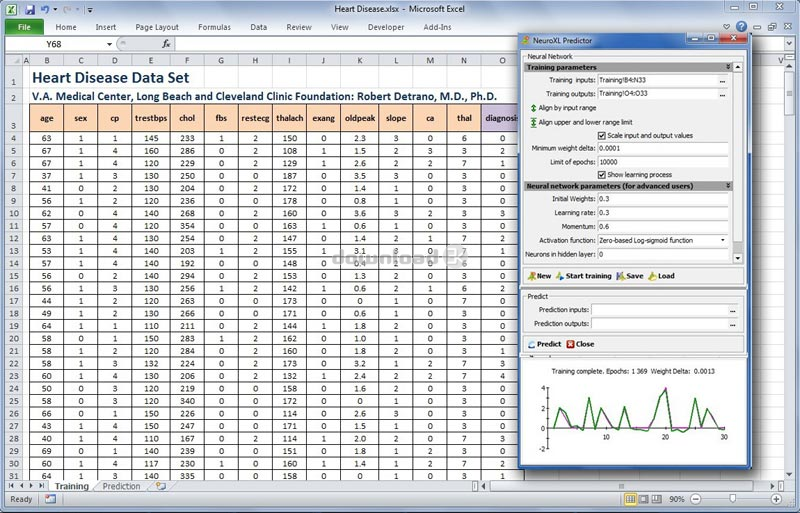Click Close button in NeuroXL Predictor
800x513 pixels.
[580, 345]
